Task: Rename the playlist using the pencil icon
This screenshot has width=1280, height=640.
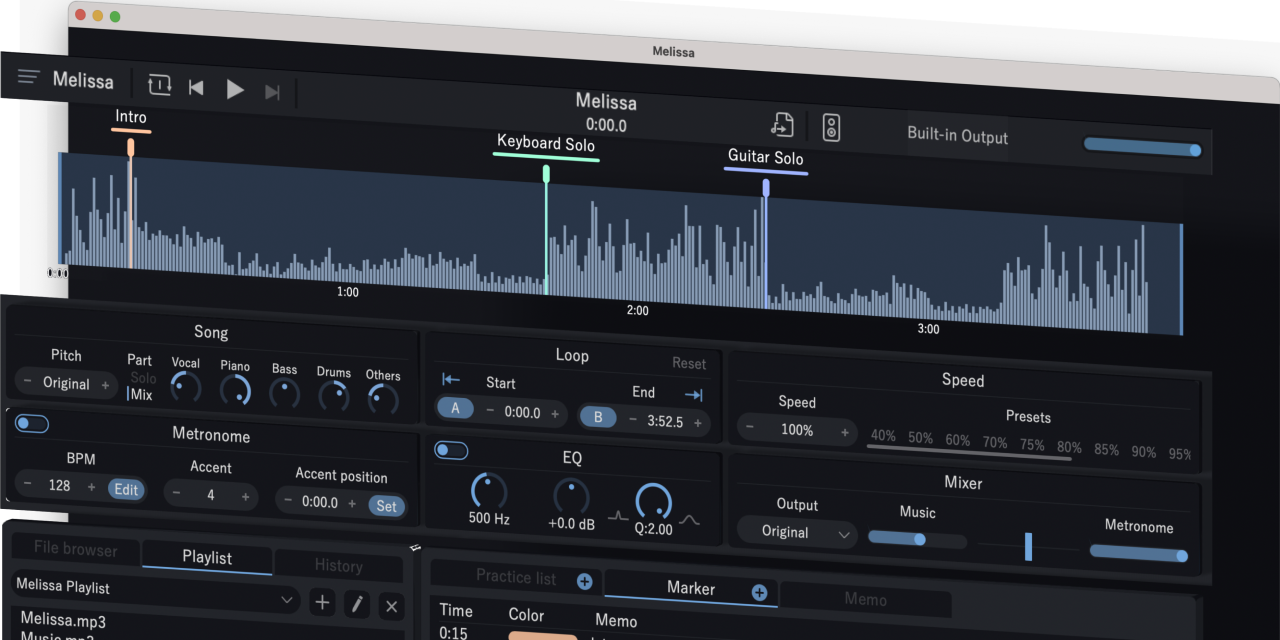Action: pyautogui.click(x=357, y=605)
